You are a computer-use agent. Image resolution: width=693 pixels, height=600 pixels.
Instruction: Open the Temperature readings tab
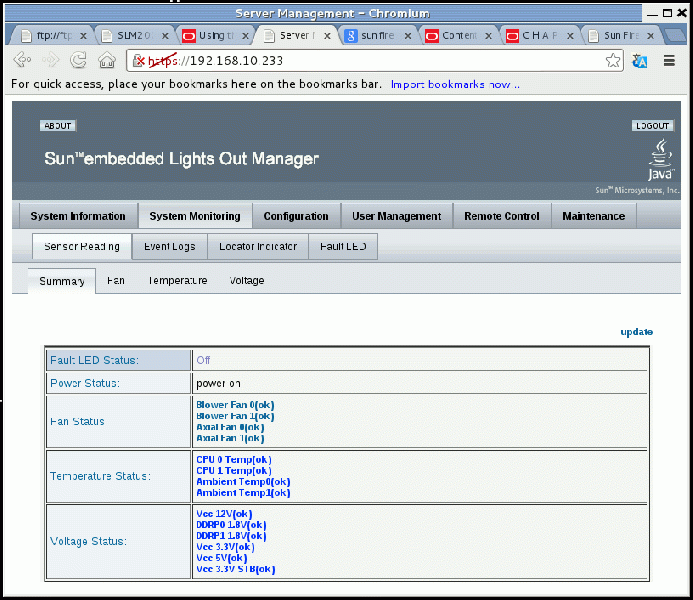click(177, 281)
